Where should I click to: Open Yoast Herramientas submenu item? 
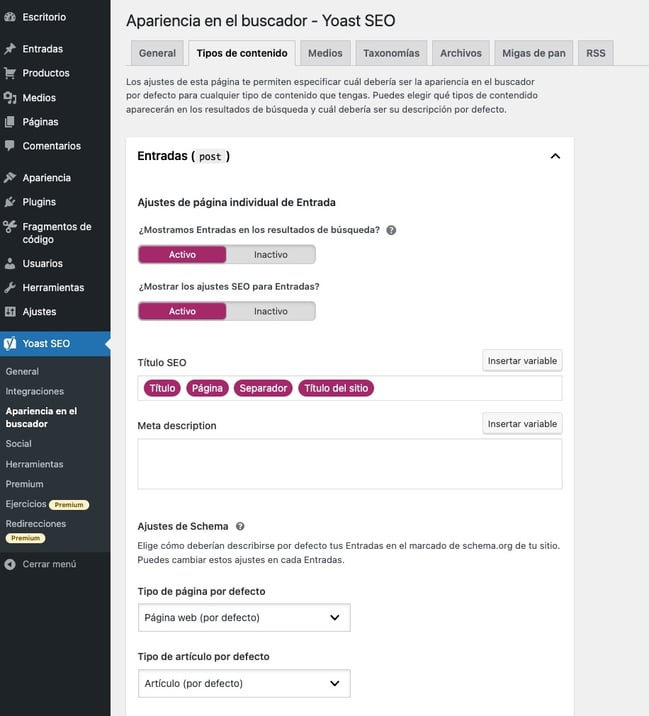(35, 464)
